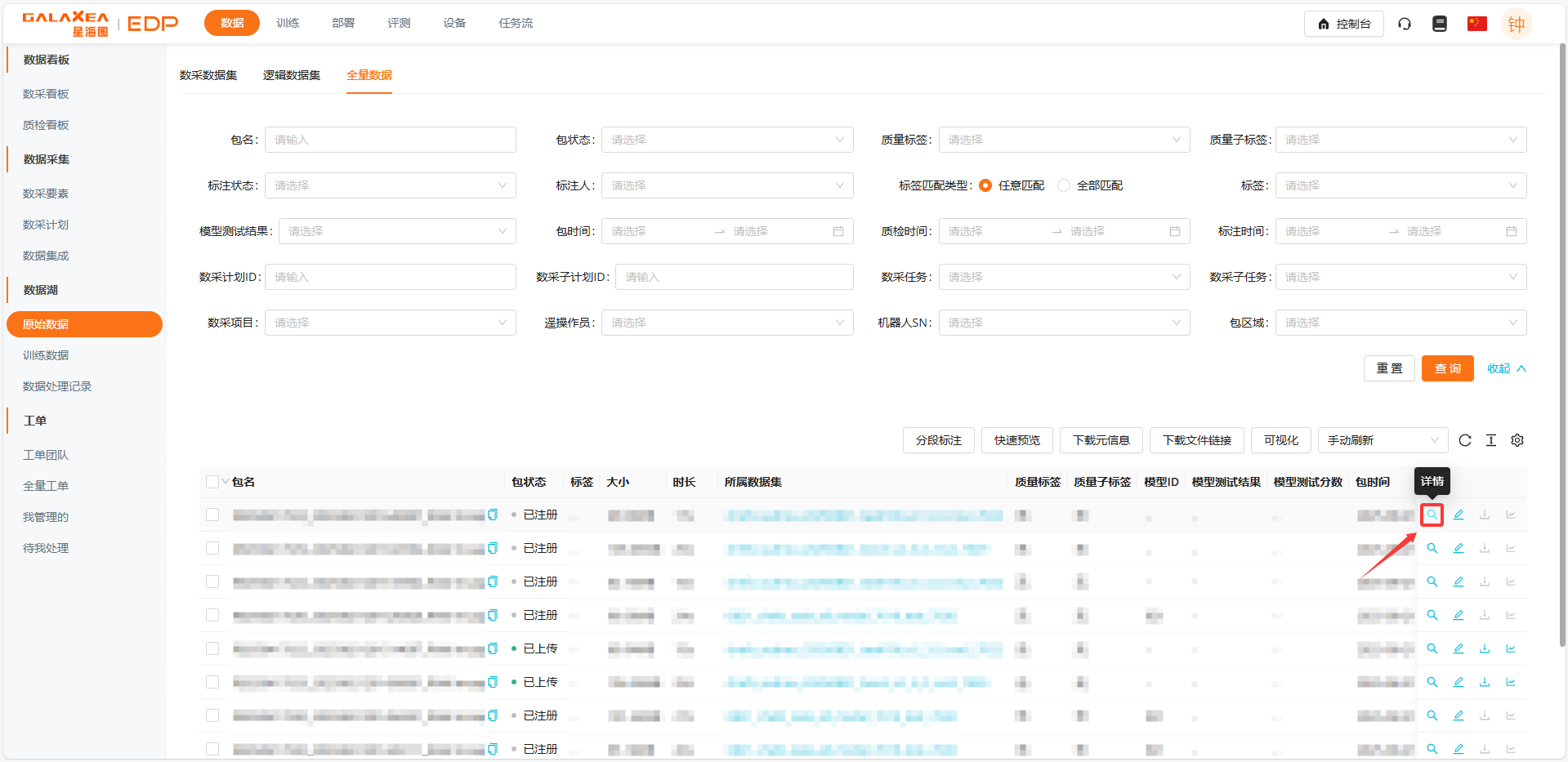This screenshot has width=1568, height=762.
Task: Open table column settings gear icon
Action: (1517, 440)
